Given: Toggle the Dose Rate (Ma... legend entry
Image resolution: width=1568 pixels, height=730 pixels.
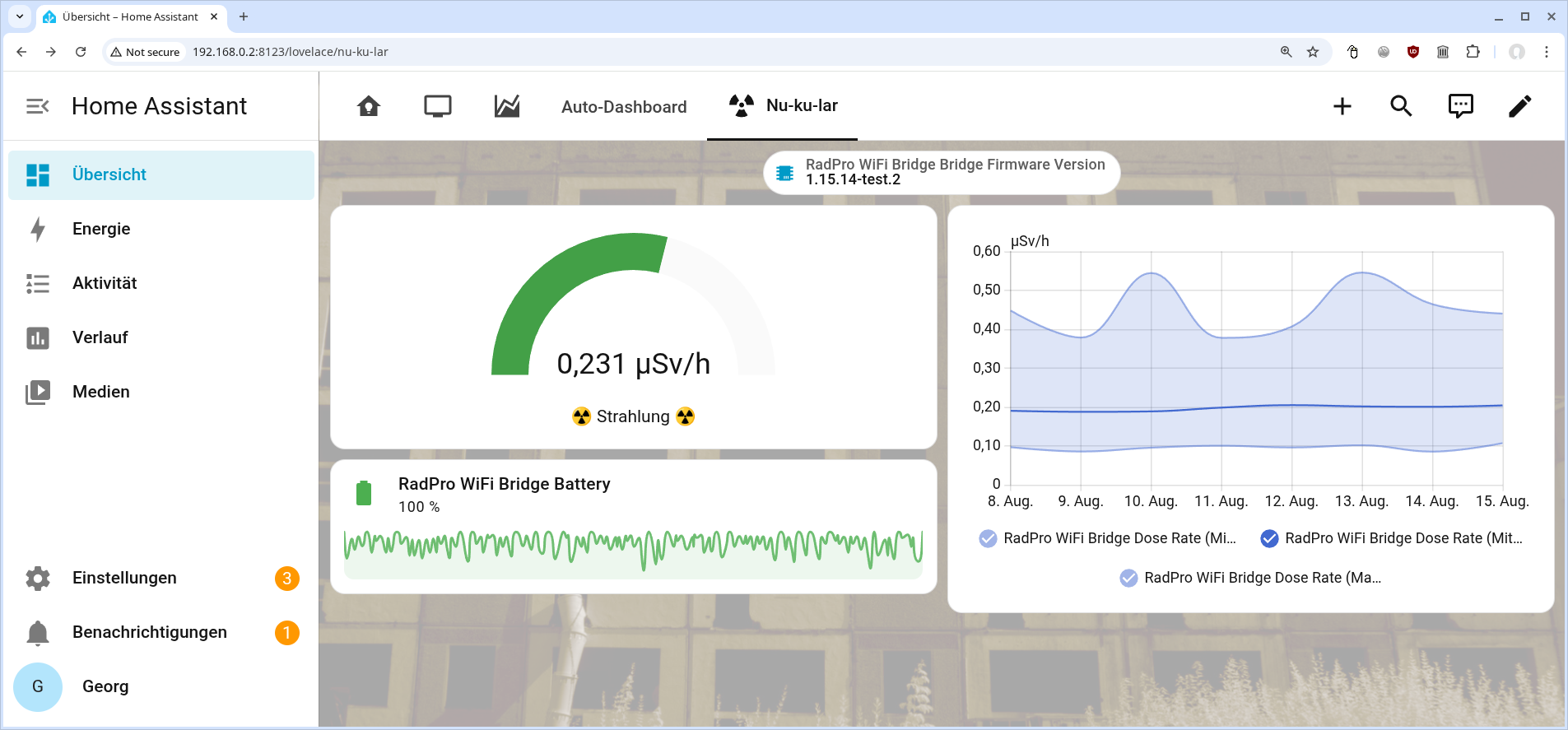Looking at the screenshot, I should pyautogui.click(x=1250, y=578).
